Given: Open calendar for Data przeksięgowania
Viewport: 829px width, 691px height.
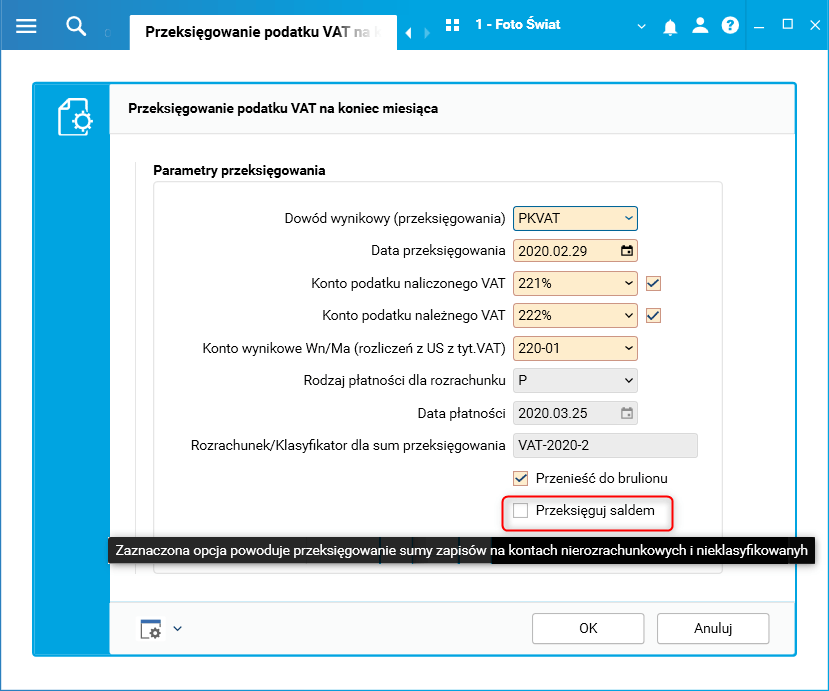Looking at the screenshot, I should point(627,251).
